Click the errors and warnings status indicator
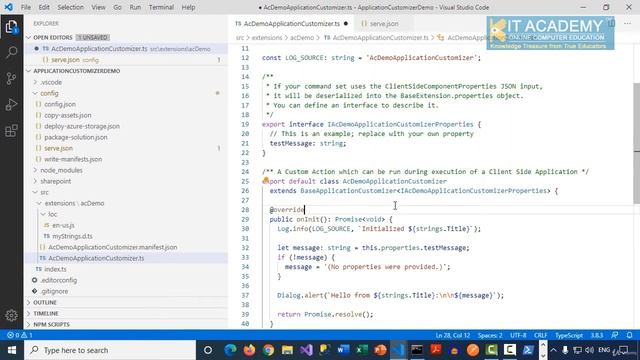 (20, 335)
